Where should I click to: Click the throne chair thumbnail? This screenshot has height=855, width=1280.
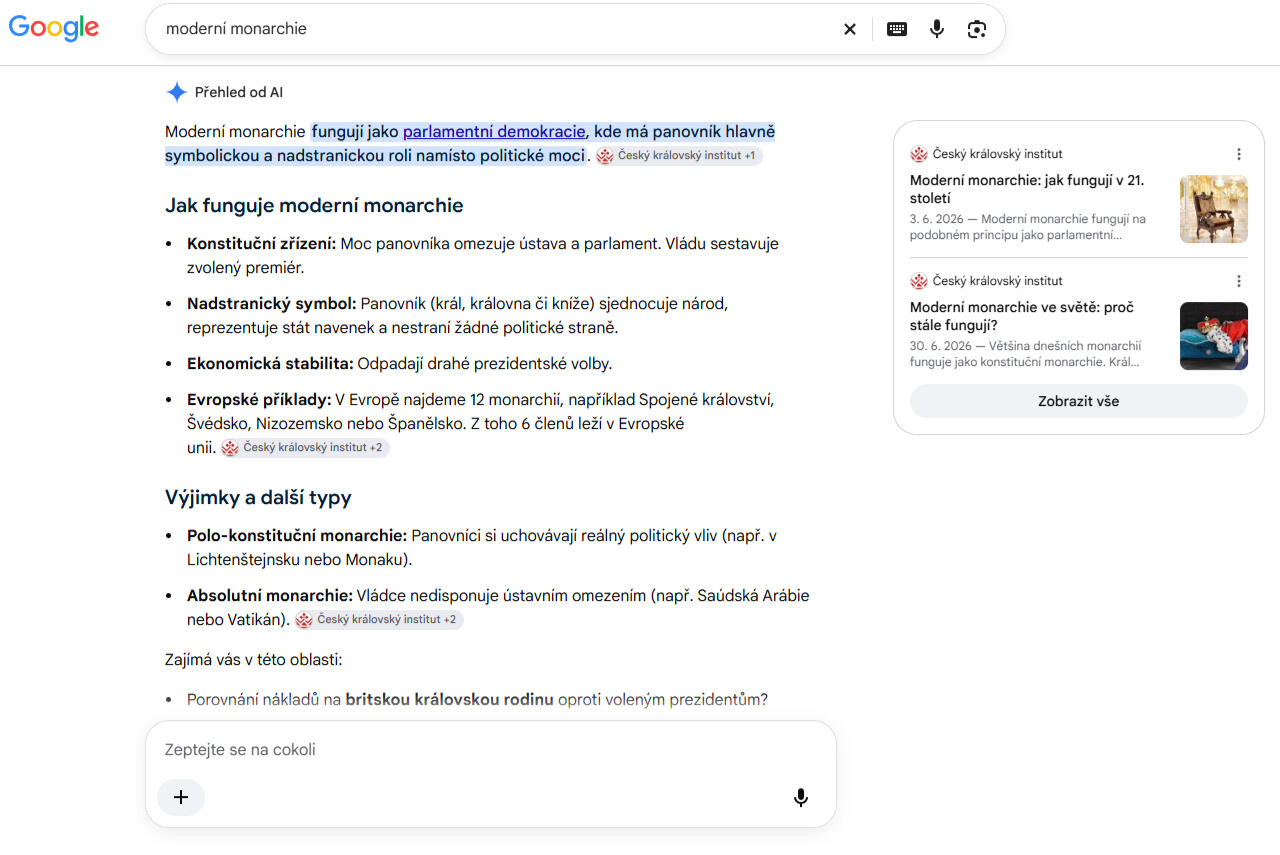click(x=1214, y=209)
